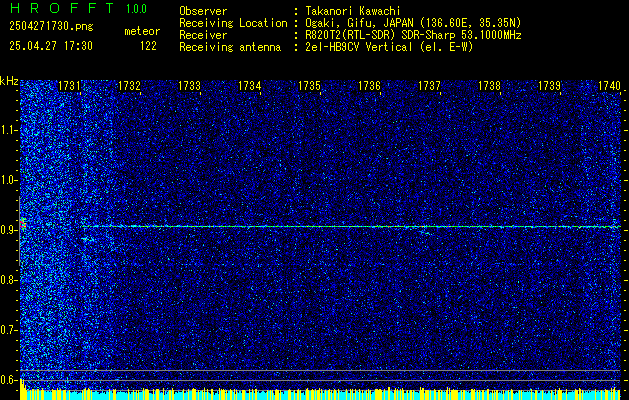Click the 1734 time marker

pyautogui.click(x=250, y=85)
